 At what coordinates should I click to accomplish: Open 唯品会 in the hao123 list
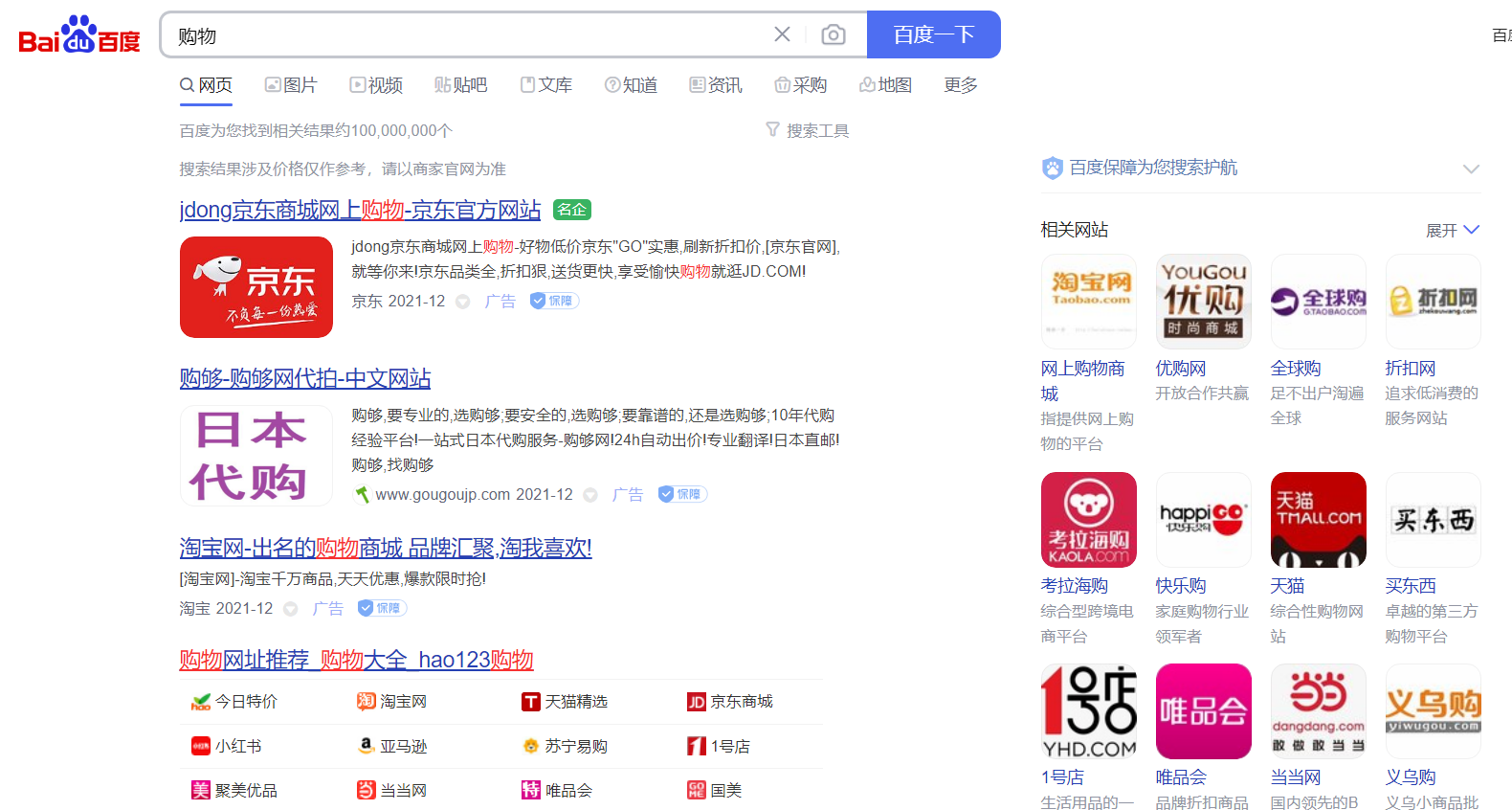click(557, 790)
